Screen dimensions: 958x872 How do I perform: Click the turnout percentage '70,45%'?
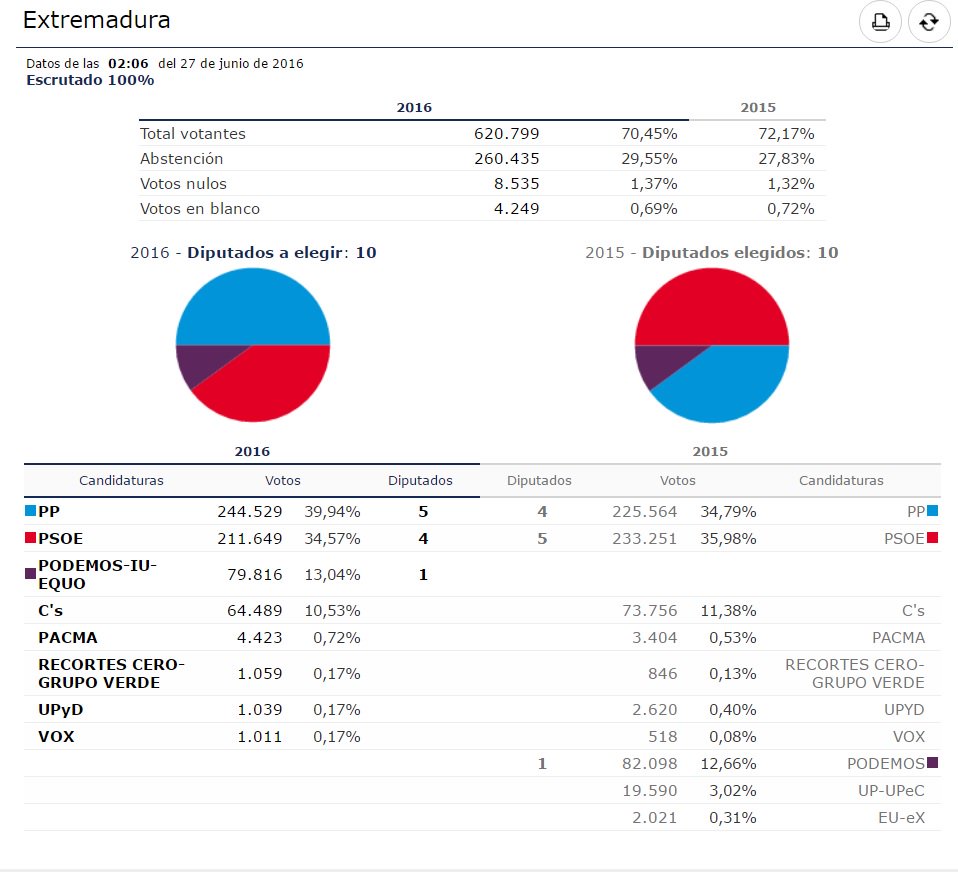point(649,134)
